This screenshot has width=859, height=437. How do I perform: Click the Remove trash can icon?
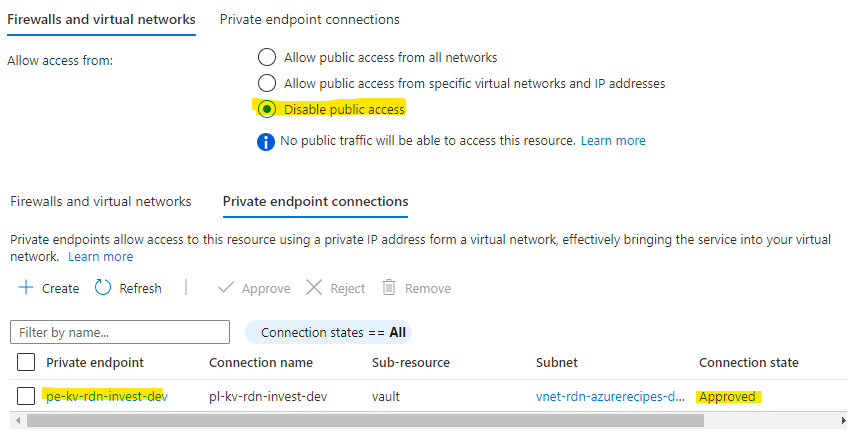pos(390,288)
